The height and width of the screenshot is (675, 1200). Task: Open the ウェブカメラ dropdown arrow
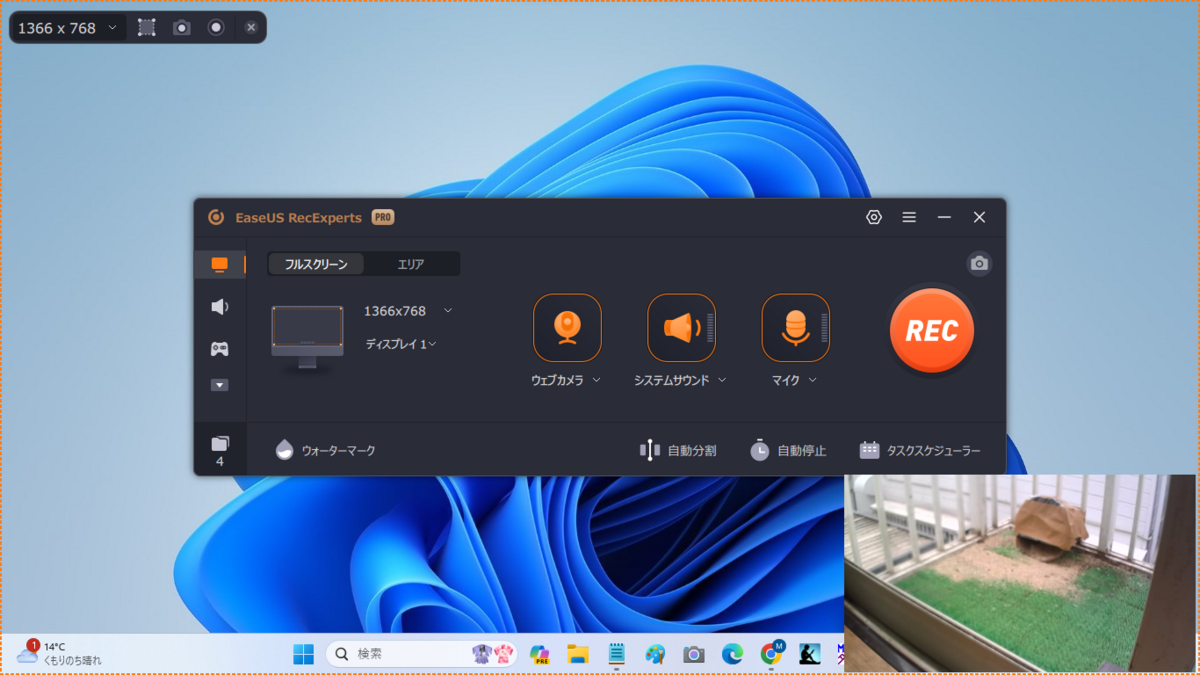click(597, 381)
